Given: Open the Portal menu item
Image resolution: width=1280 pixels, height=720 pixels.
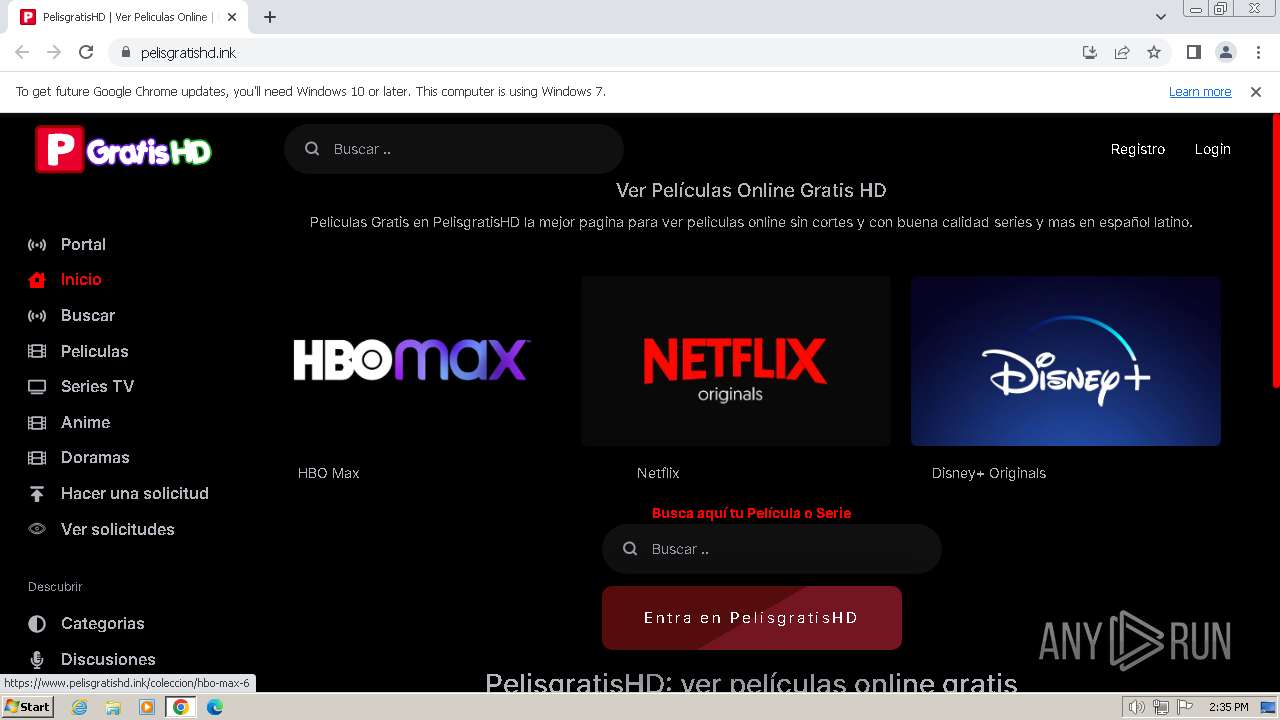Looking at the screenshot, I should (x=83, y=244).
